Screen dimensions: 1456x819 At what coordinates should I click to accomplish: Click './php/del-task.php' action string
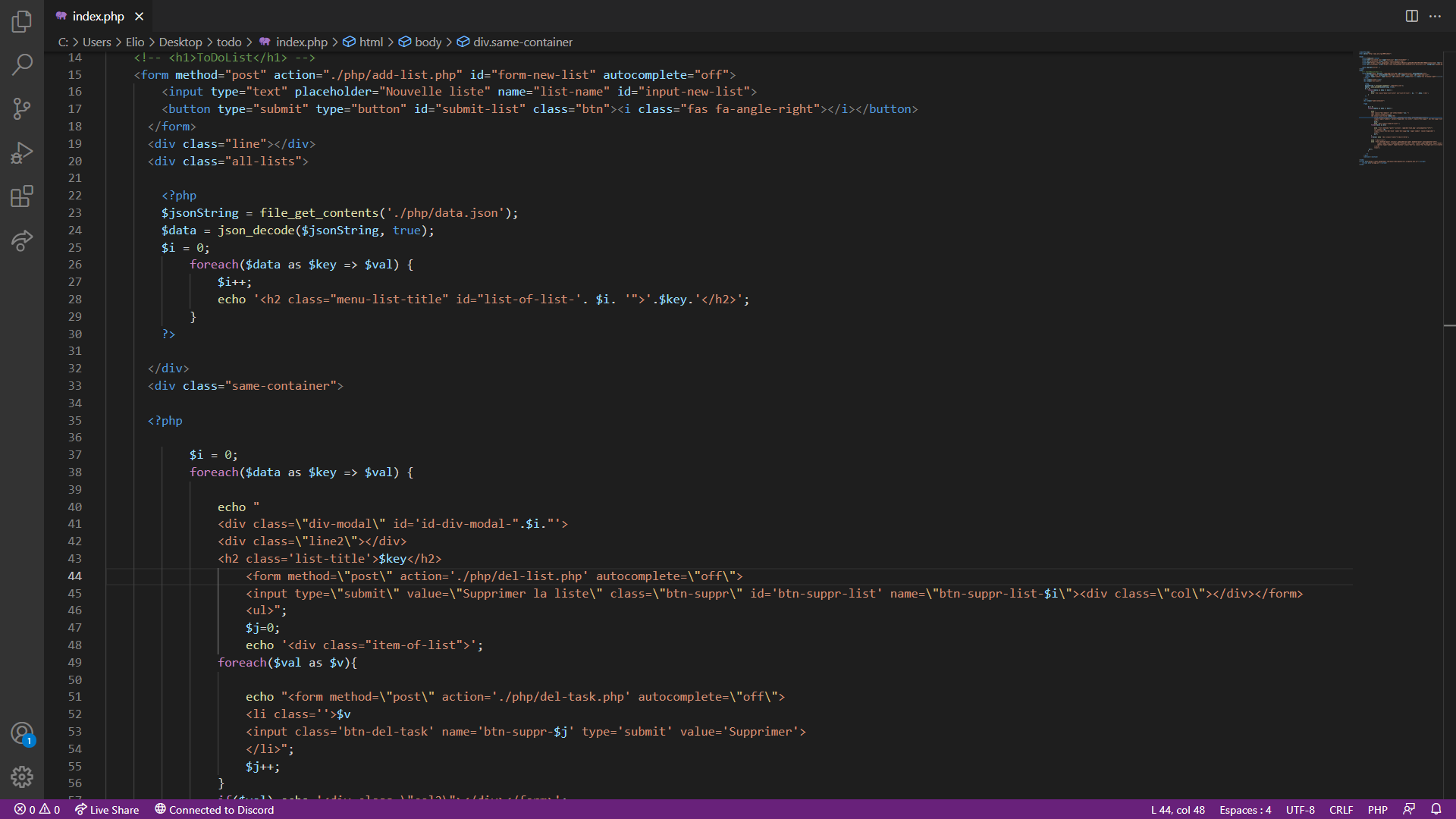561,697
